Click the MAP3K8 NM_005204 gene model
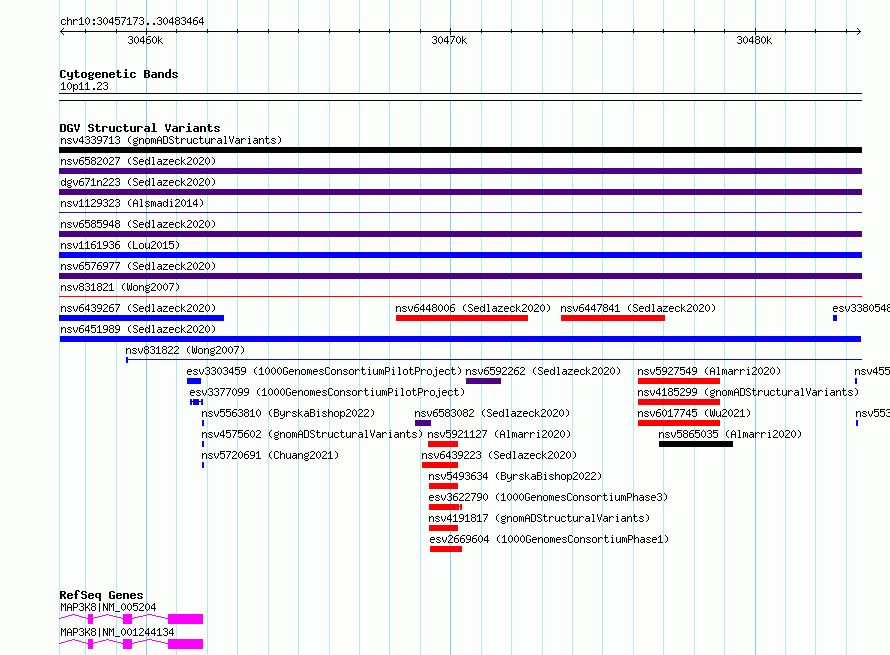The image size is (890, 655). click(x=131, y=619)
